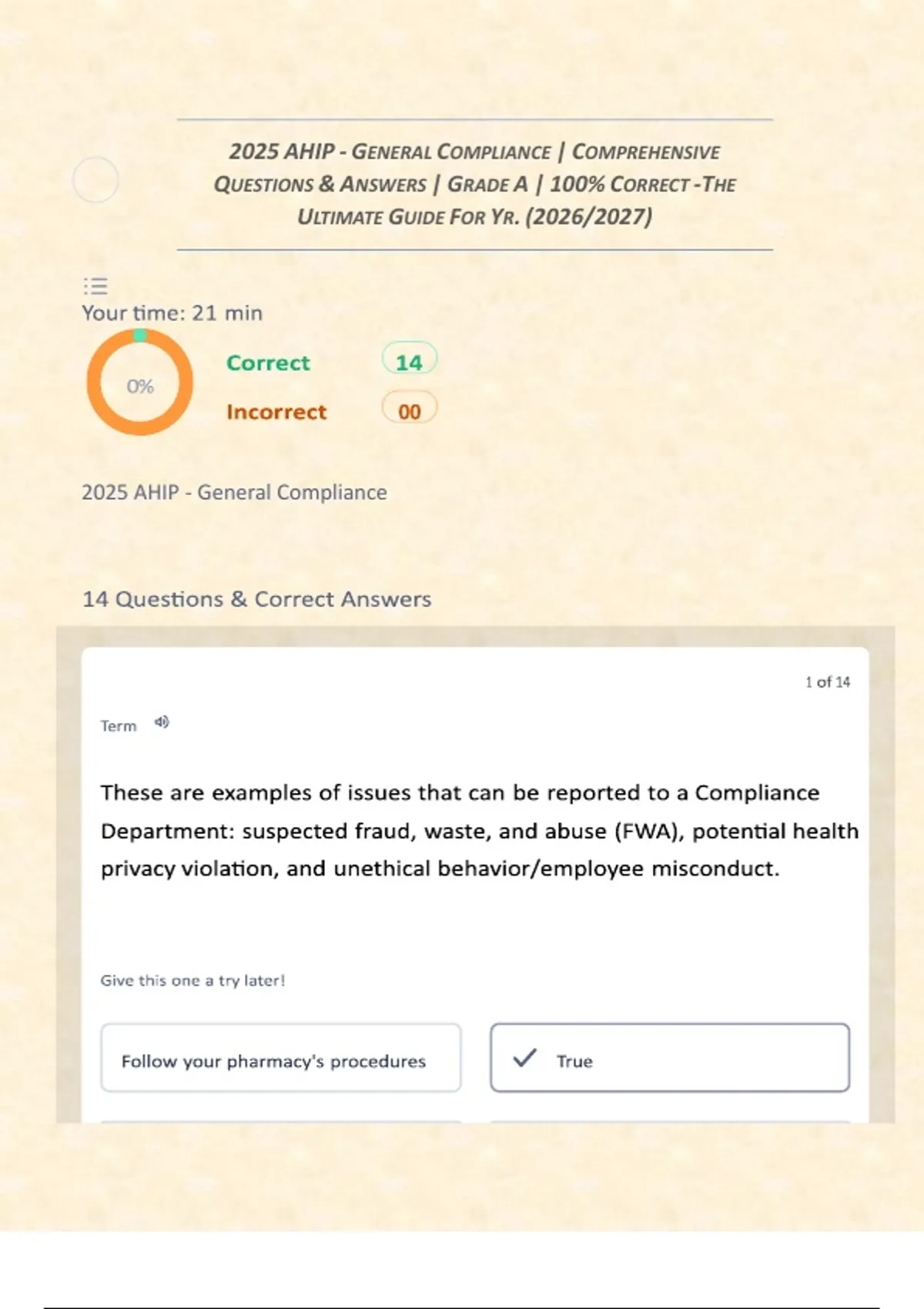Click the "1 of 14" question counter
The image size is (924, 1309).
(827, 682)
